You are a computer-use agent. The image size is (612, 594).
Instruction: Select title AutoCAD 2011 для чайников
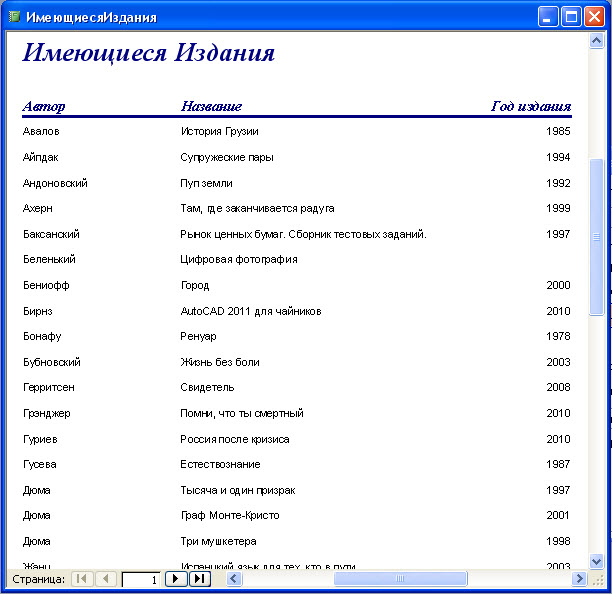point(251,311)
